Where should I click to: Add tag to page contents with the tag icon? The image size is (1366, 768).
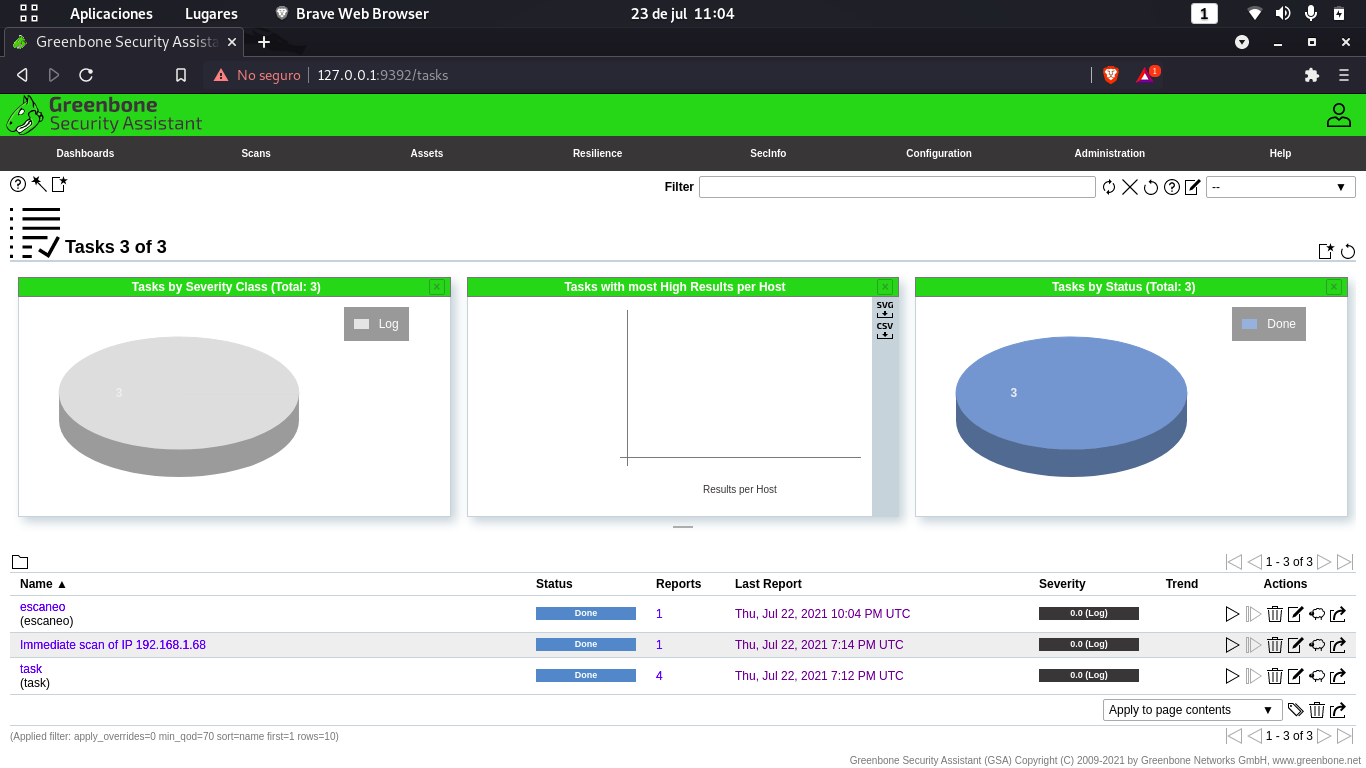point(1296,710)
